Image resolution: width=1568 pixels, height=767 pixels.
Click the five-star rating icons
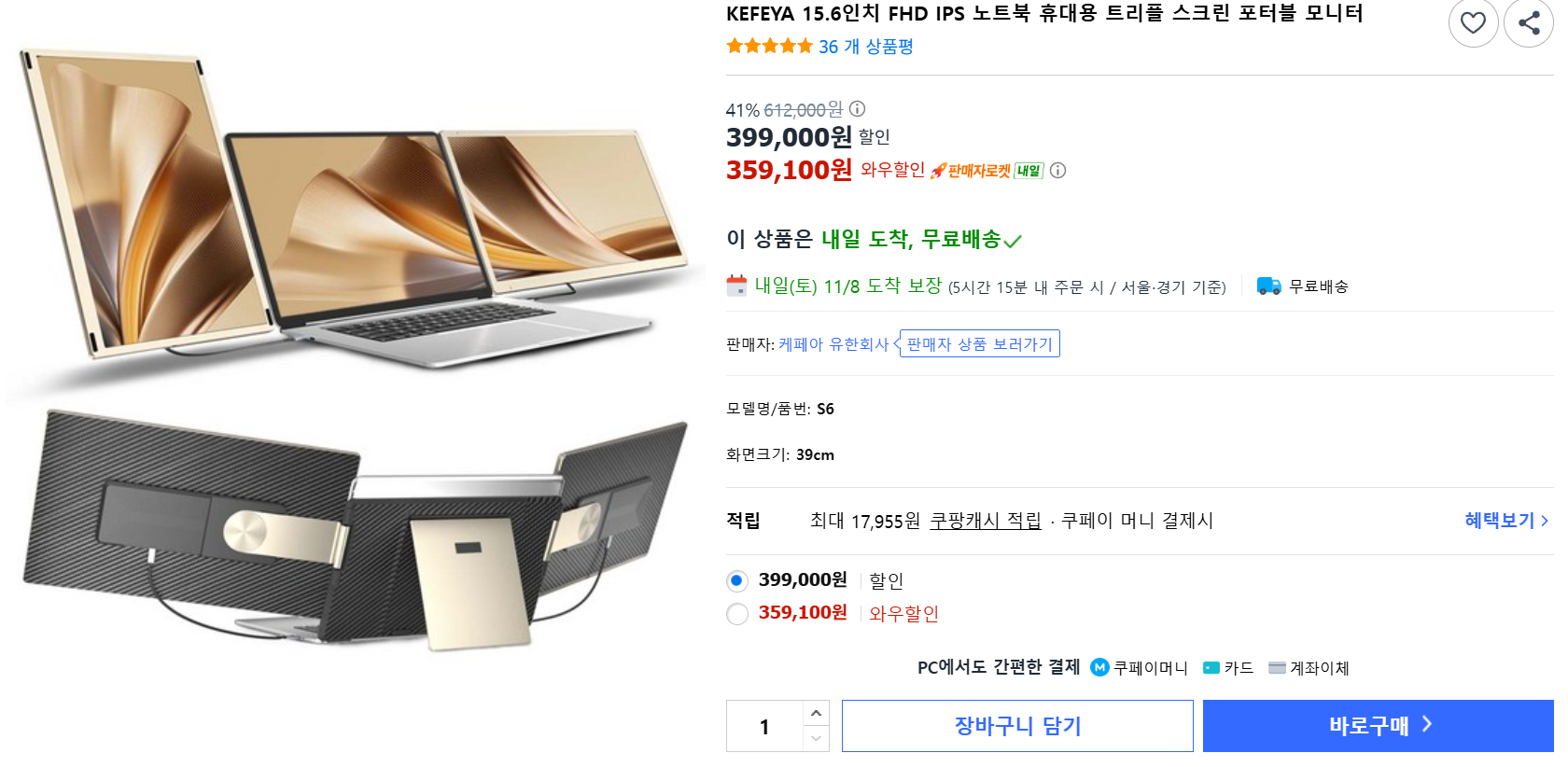(x=769, y=46)
